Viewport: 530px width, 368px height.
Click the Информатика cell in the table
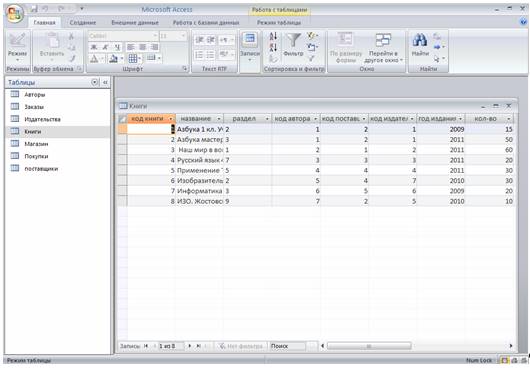pos(199,191)
